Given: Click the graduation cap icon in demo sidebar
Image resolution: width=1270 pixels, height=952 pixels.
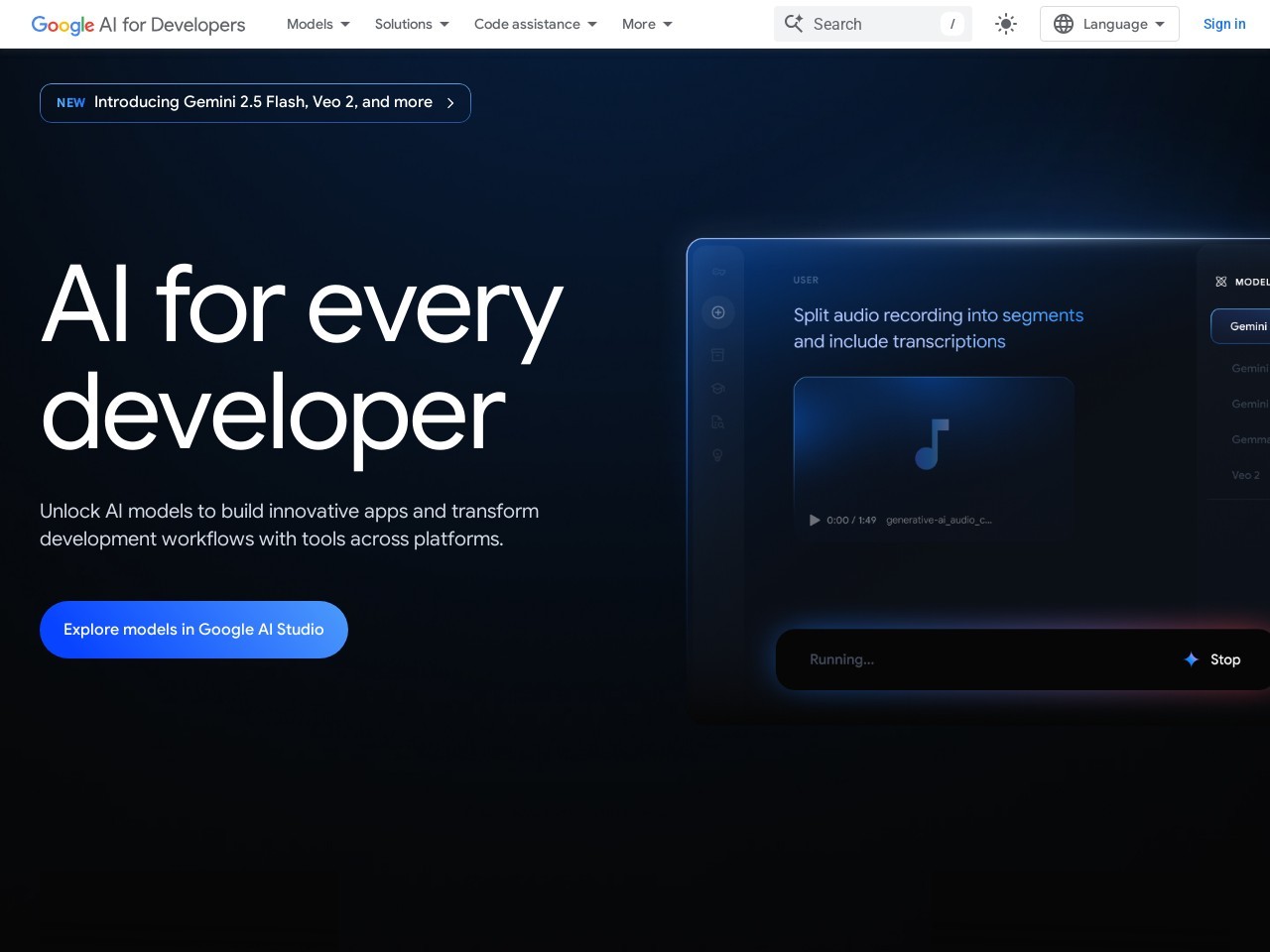Looking at the screenshot, I should pos(717,389).
